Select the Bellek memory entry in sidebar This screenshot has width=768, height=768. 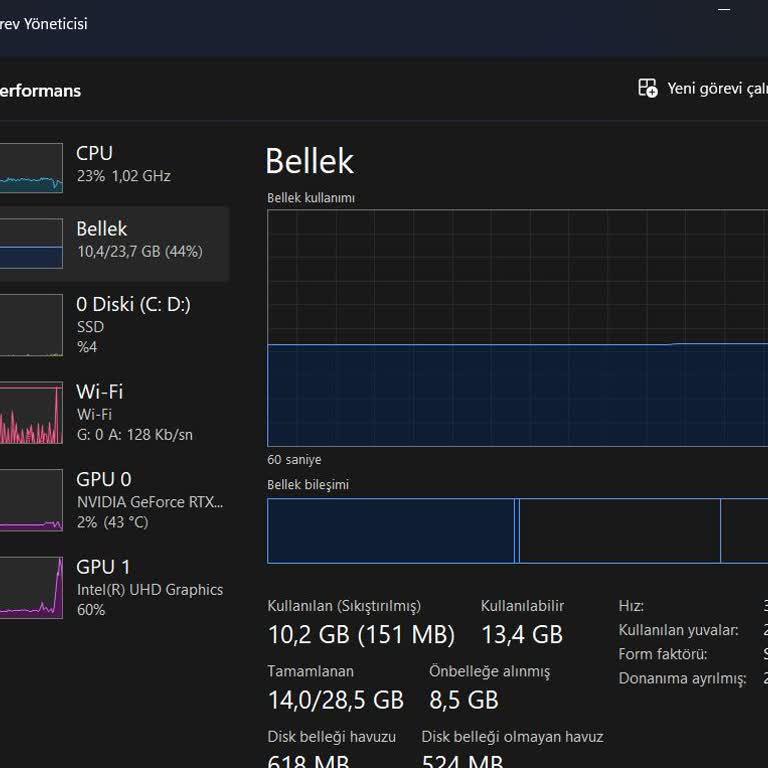[x=114, y=243]
